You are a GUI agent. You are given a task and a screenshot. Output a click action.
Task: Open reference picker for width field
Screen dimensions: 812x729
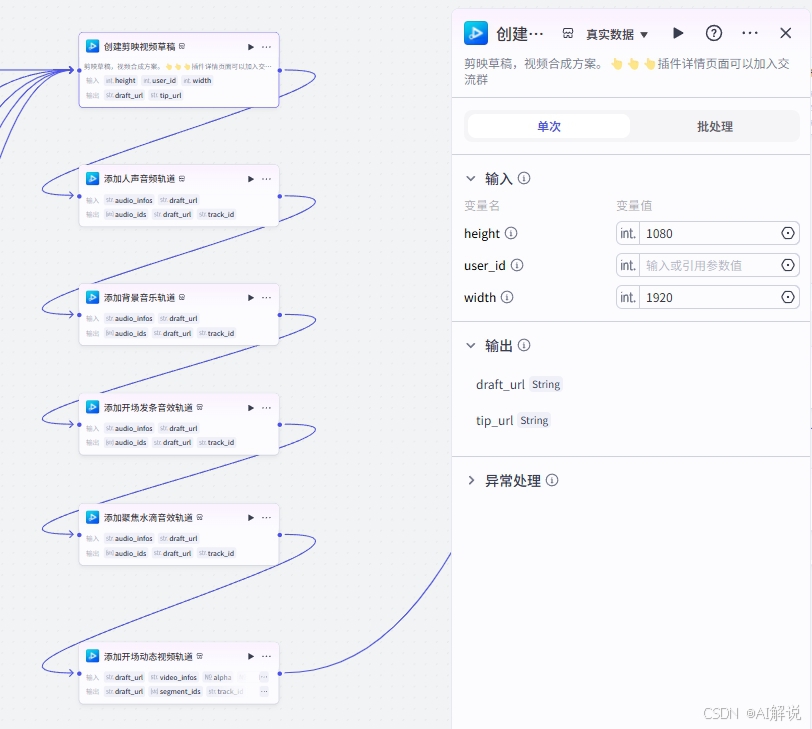[x=788, y=298]
